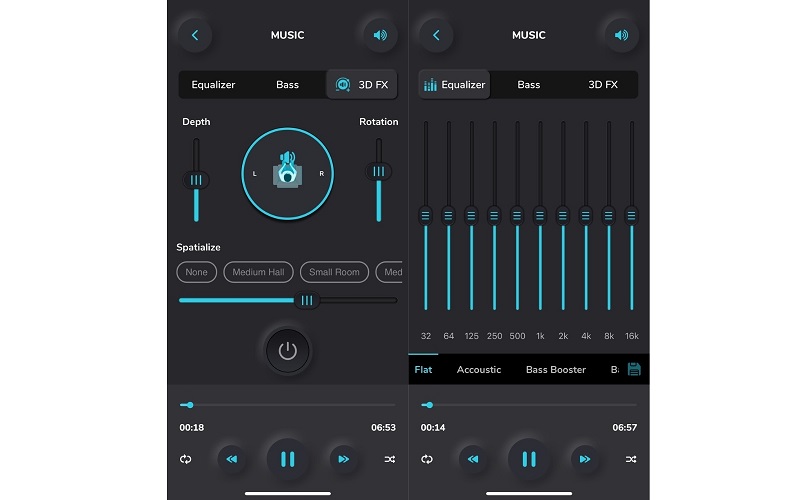Tap the 3D listener position dial

287,173
